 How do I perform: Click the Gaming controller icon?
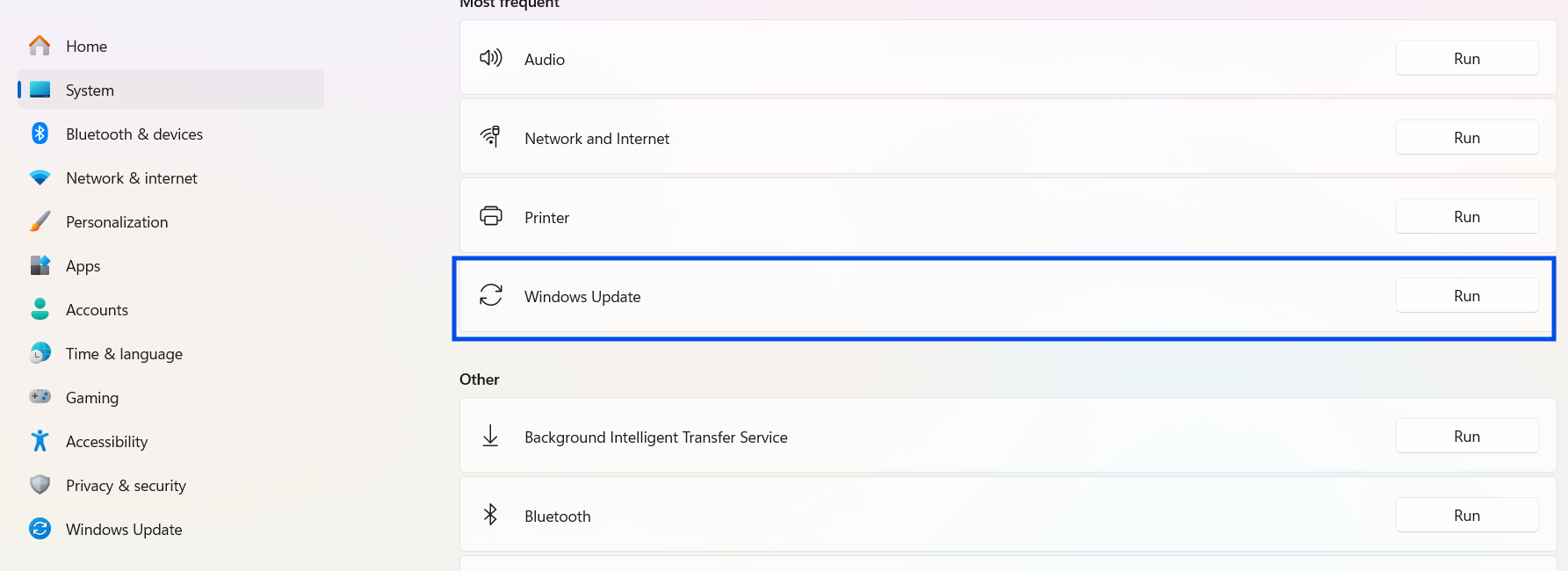40,397
